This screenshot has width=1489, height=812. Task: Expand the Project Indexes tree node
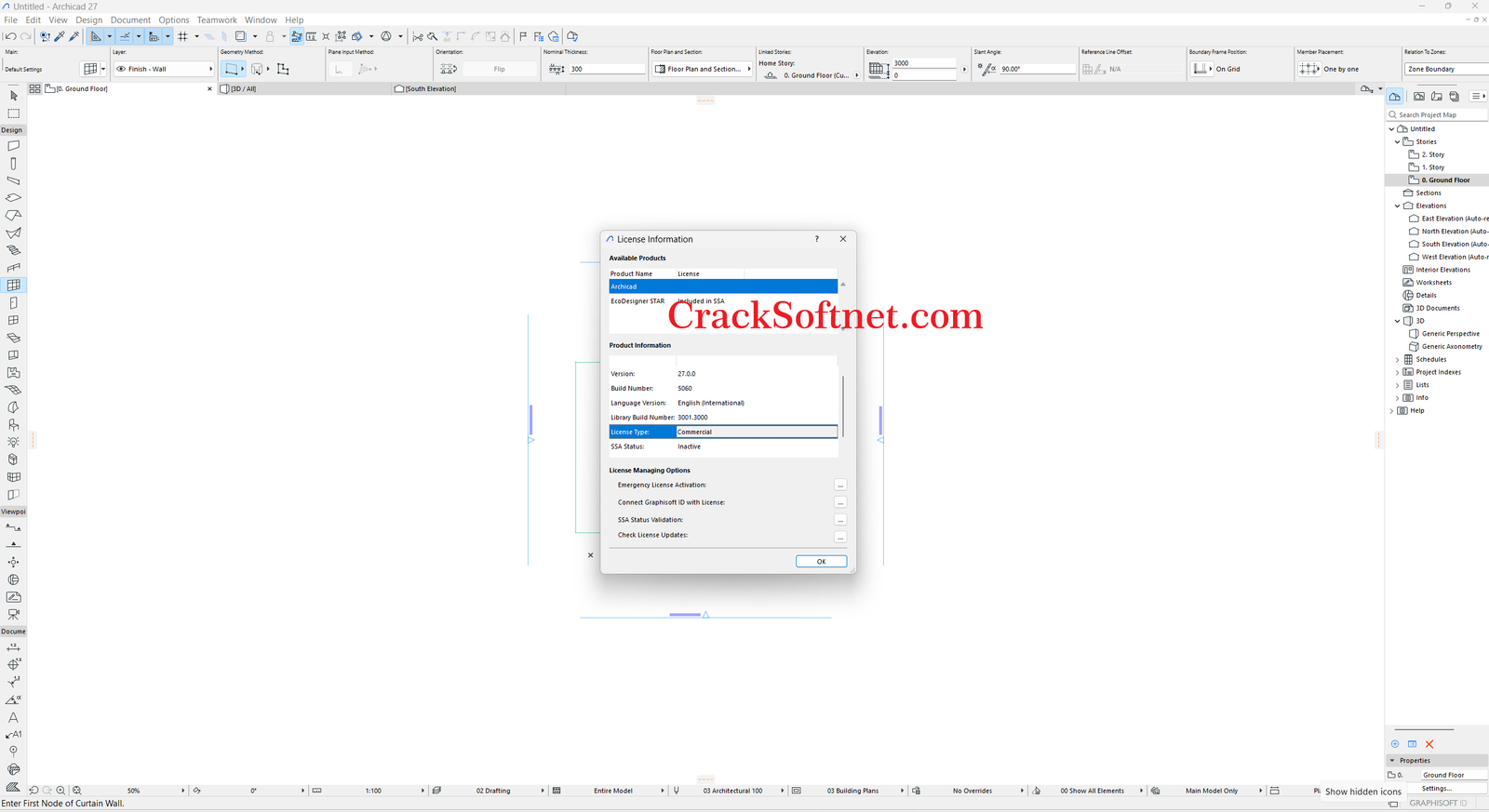1398,372
